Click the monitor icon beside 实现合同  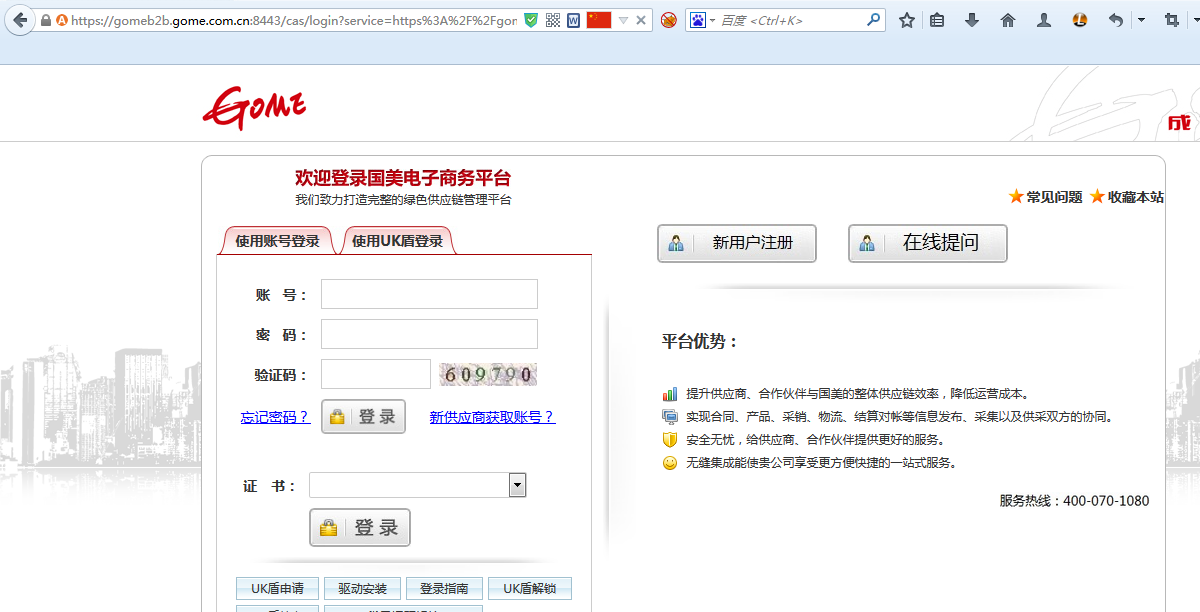tap(670, 417)
